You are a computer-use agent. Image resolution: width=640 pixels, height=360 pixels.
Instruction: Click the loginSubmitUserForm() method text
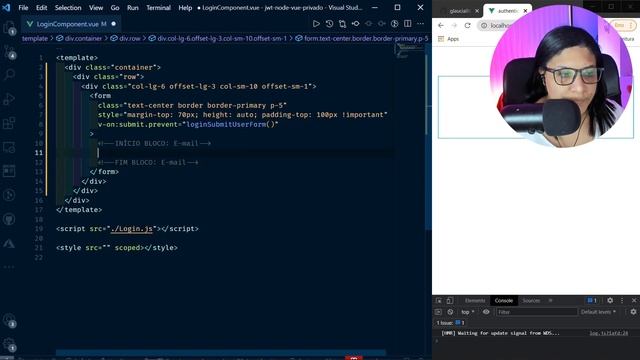[x=231, y=124]
